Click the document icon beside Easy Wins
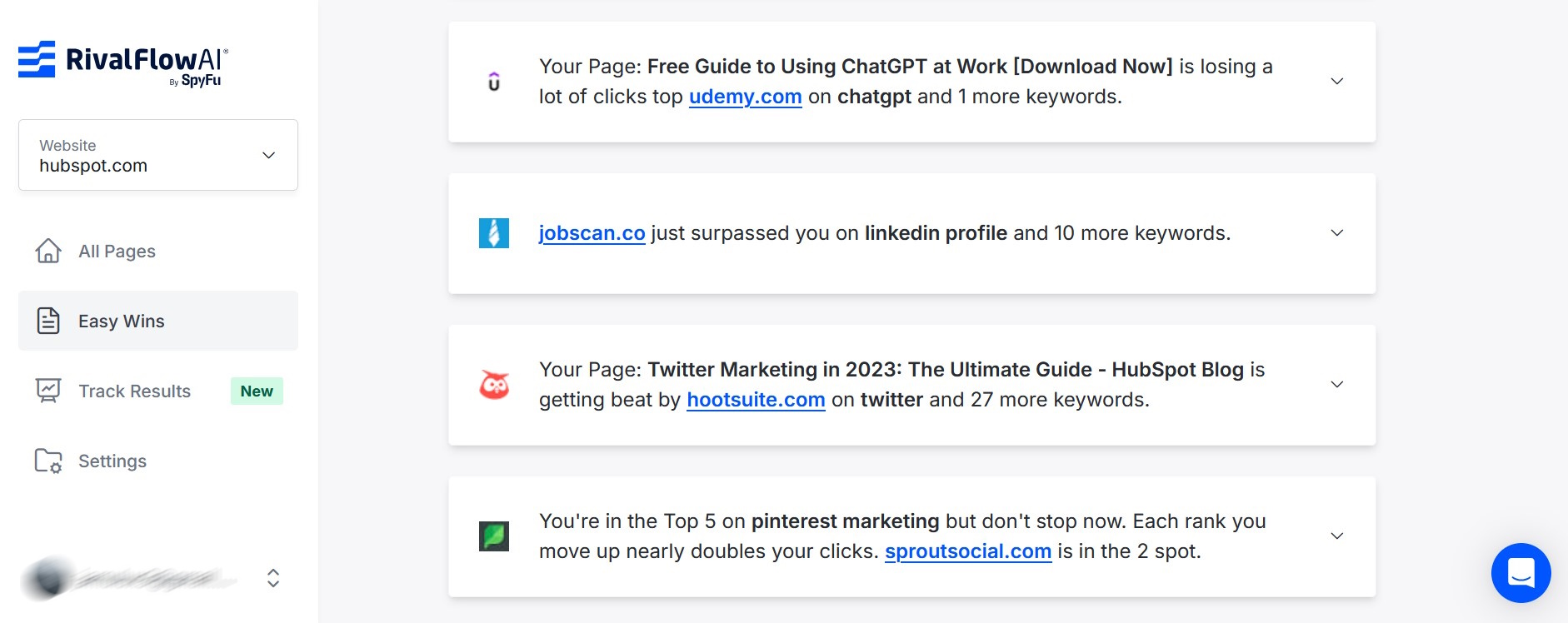The width and height of the screenshot is (1568, 623). click(48, 321)
